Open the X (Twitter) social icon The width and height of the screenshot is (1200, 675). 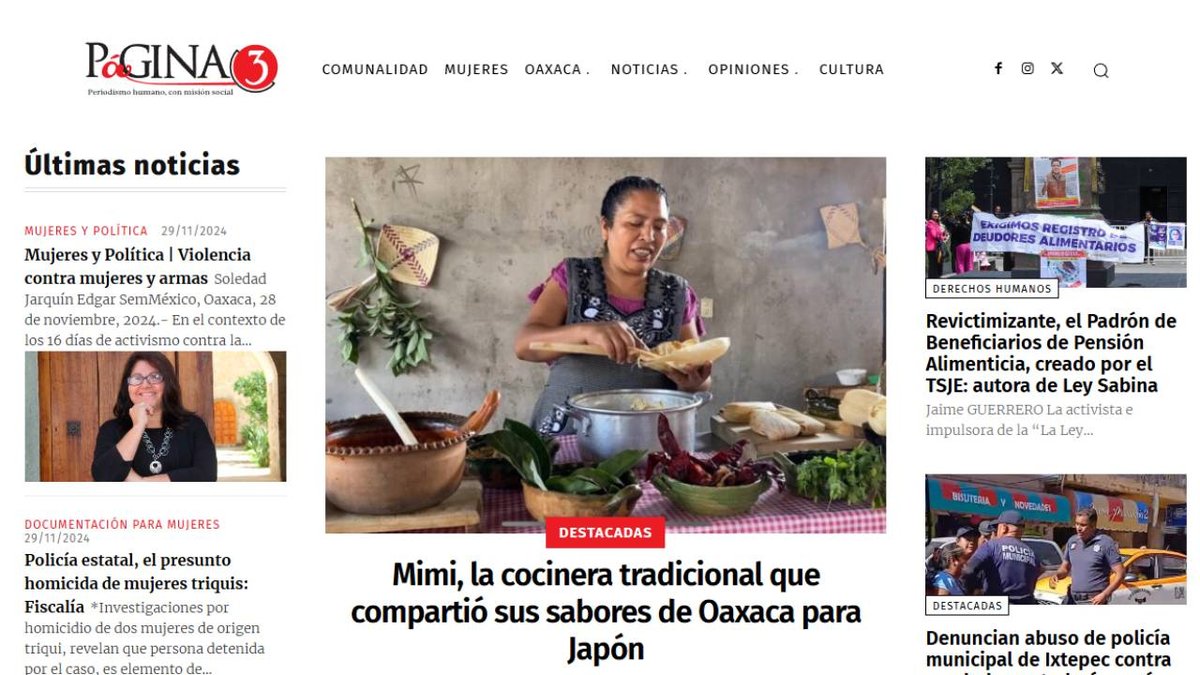[1057, 69]
